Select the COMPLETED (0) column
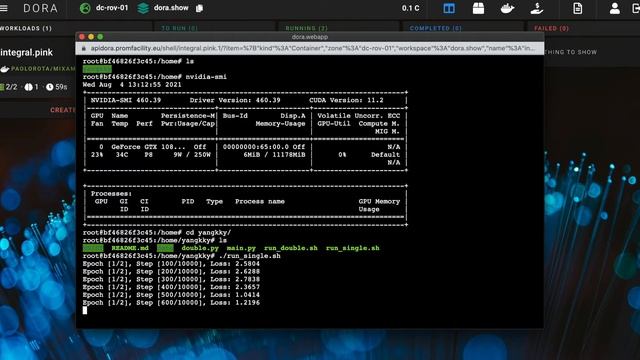The width and height of the screenshot is (640, 360). 436,28
